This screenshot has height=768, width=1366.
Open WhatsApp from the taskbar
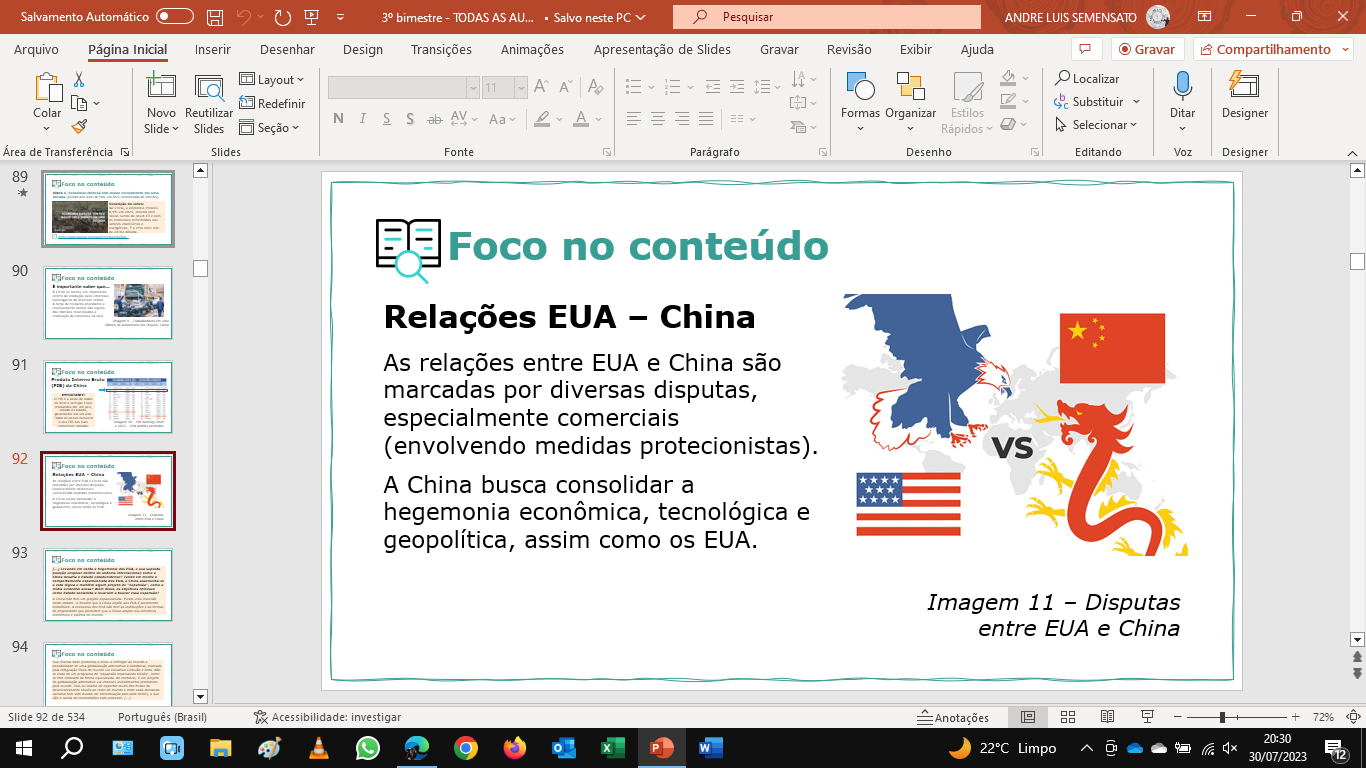tap(368, 747)
